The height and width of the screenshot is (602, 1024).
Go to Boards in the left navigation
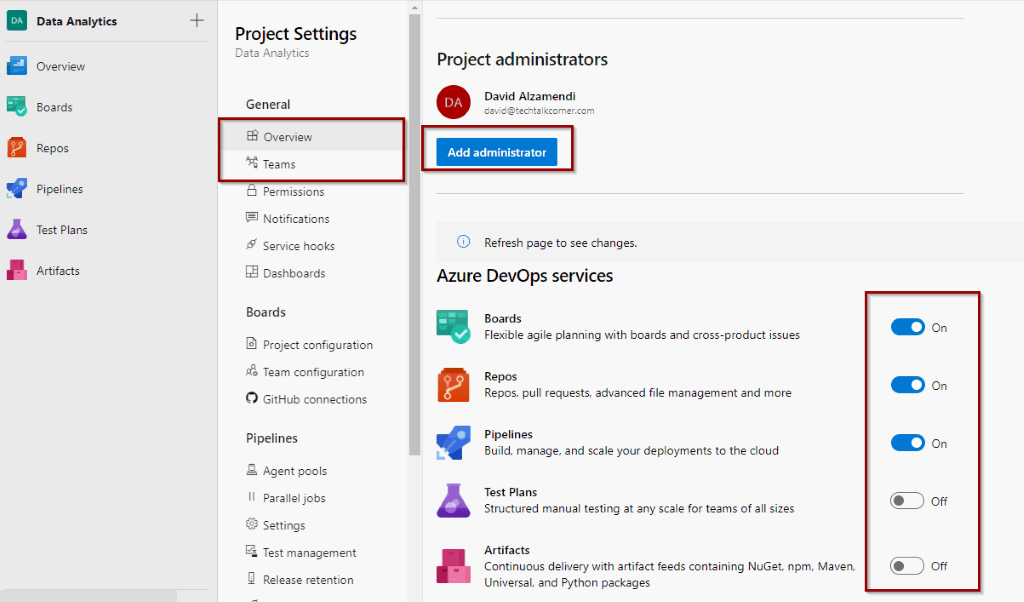[x=54, y=107]
